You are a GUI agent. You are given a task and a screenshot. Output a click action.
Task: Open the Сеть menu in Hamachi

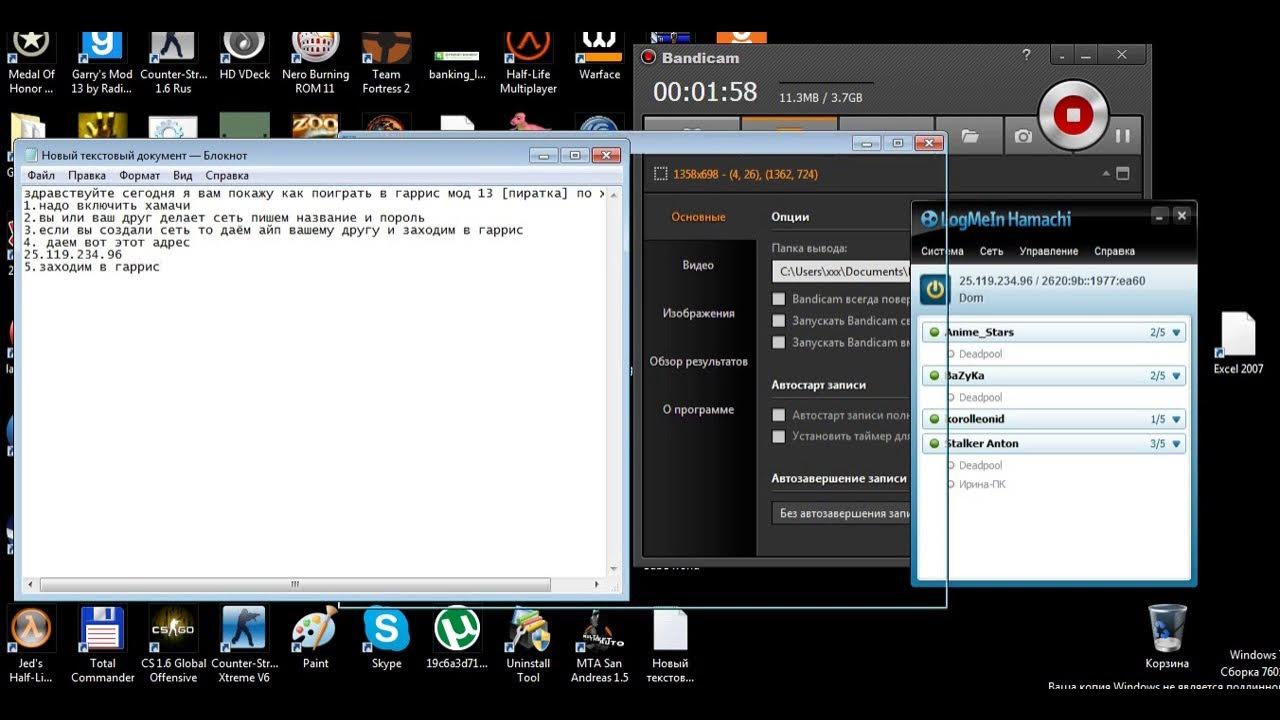[x=991, y=251]
